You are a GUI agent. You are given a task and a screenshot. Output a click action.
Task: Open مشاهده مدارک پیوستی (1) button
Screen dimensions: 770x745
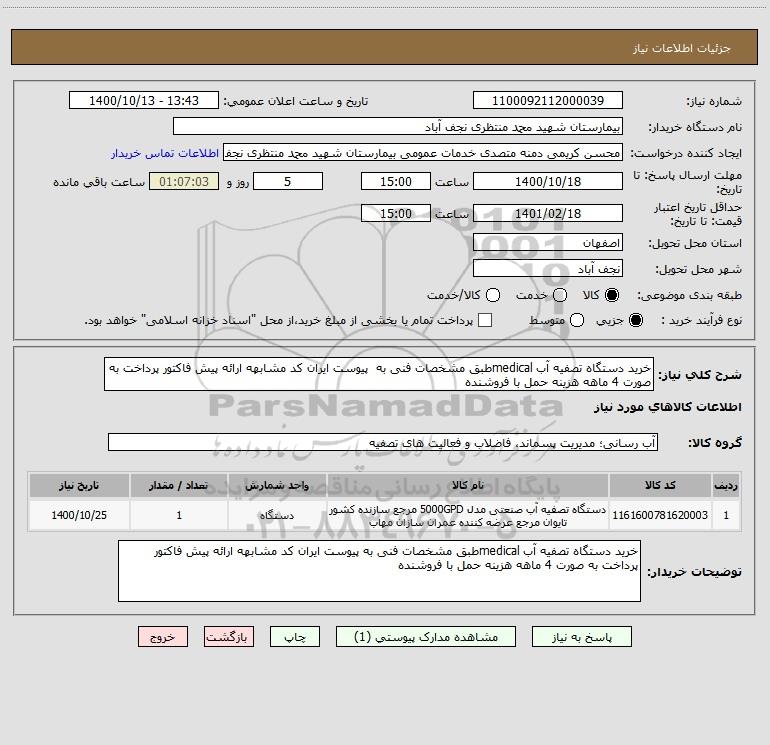click(426, 637)
